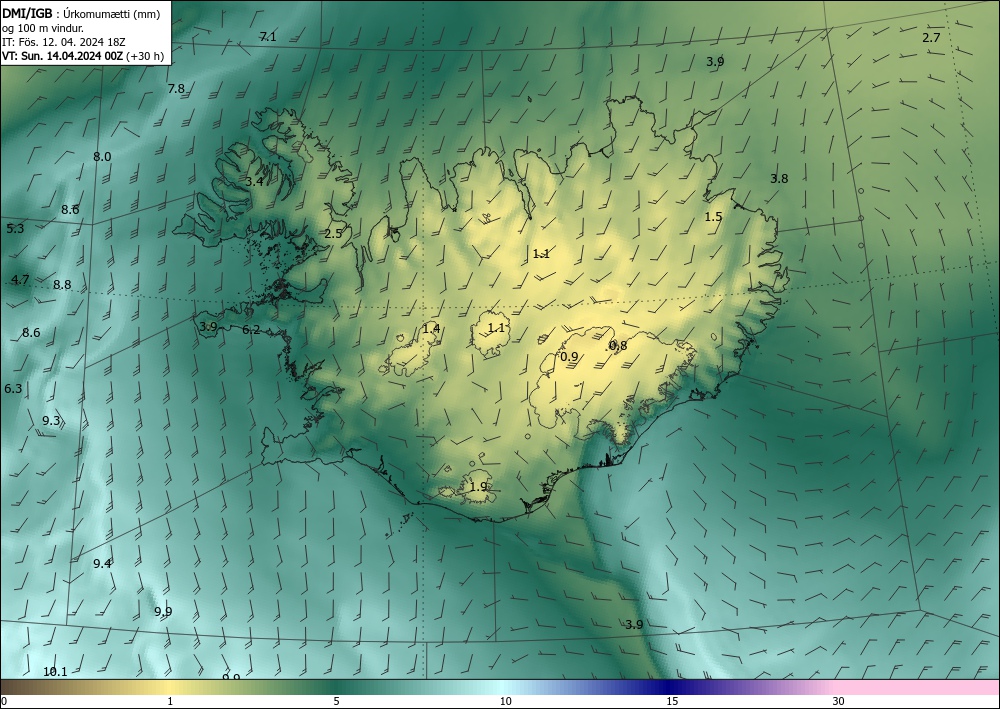Viewport: 1000px width, 709px height.
Task: Click the 8.8 value on the map
Action: click(62, 284)
